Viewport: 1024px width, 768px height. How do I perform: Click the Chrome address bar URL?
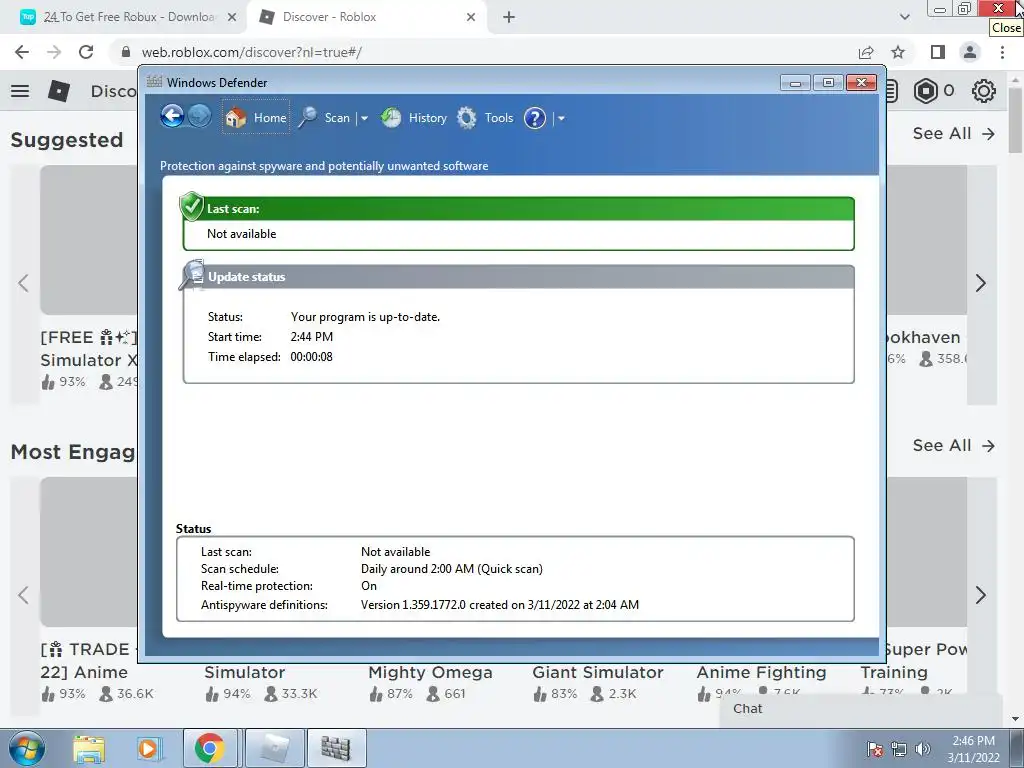tap(251, 52)
